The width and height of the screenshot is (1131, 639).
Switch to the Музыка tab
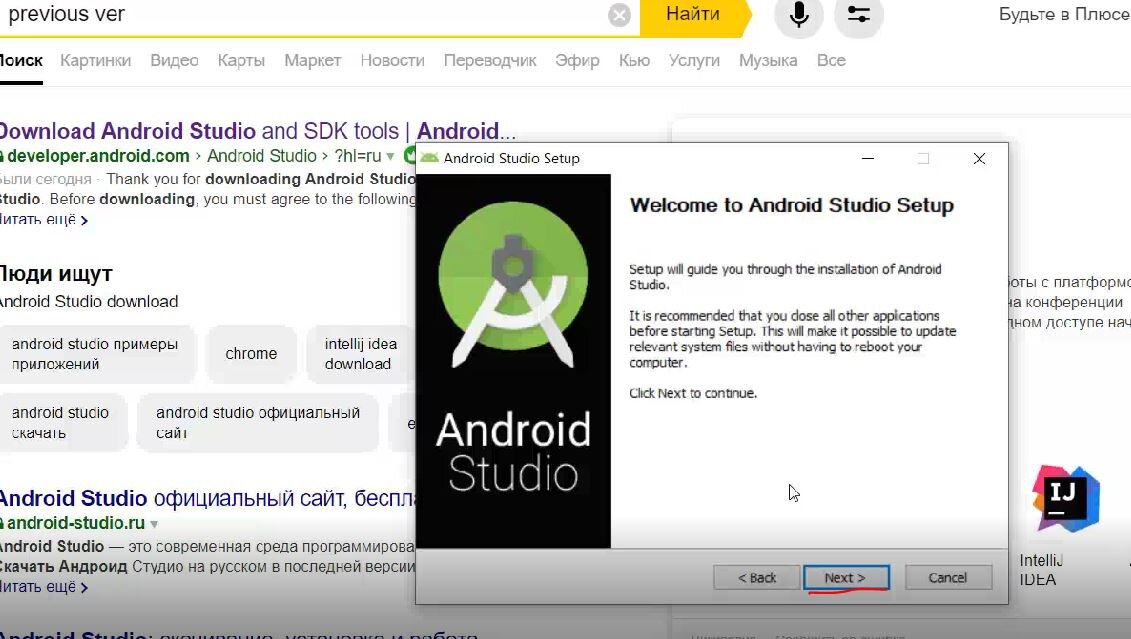767,61
